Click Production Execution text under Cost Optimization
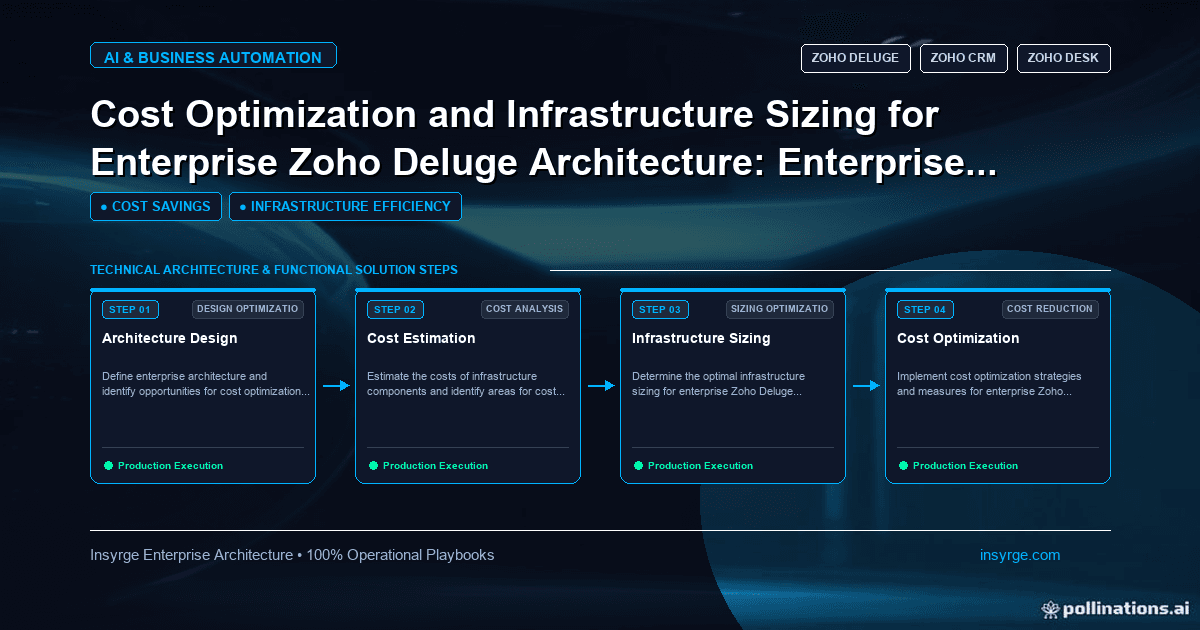The height and width of the screenshot is (630, 1200). point(965,466)
